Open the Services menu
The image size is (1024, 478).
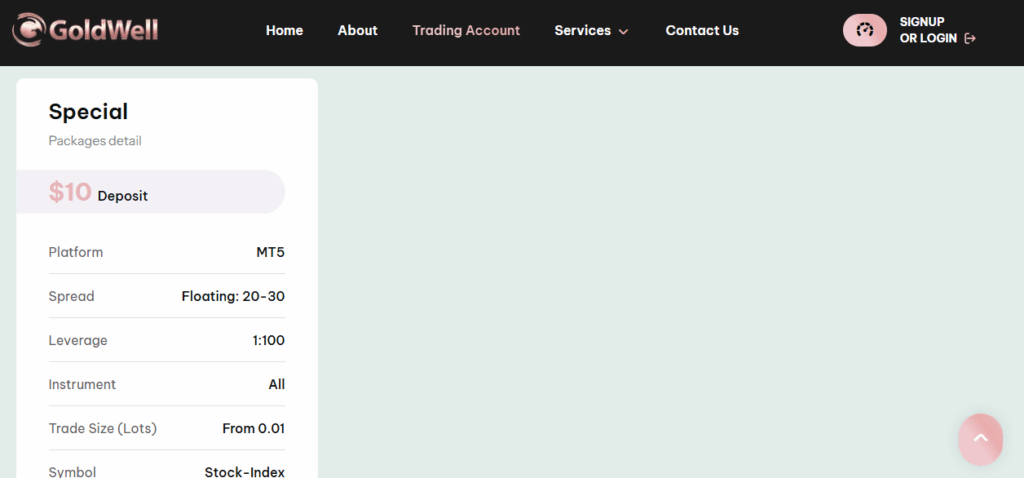(583, 31)
